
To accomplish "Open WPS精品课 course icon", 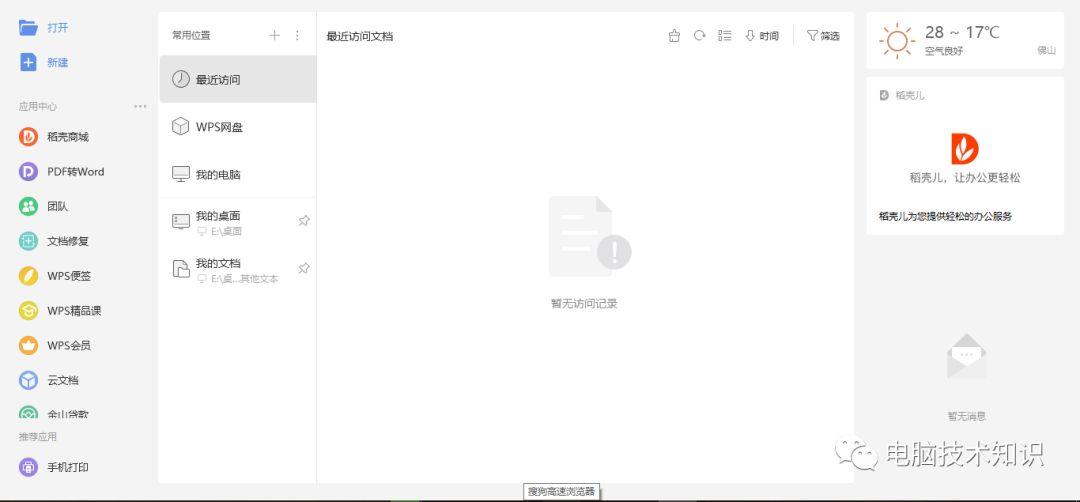I will point(28,311).
